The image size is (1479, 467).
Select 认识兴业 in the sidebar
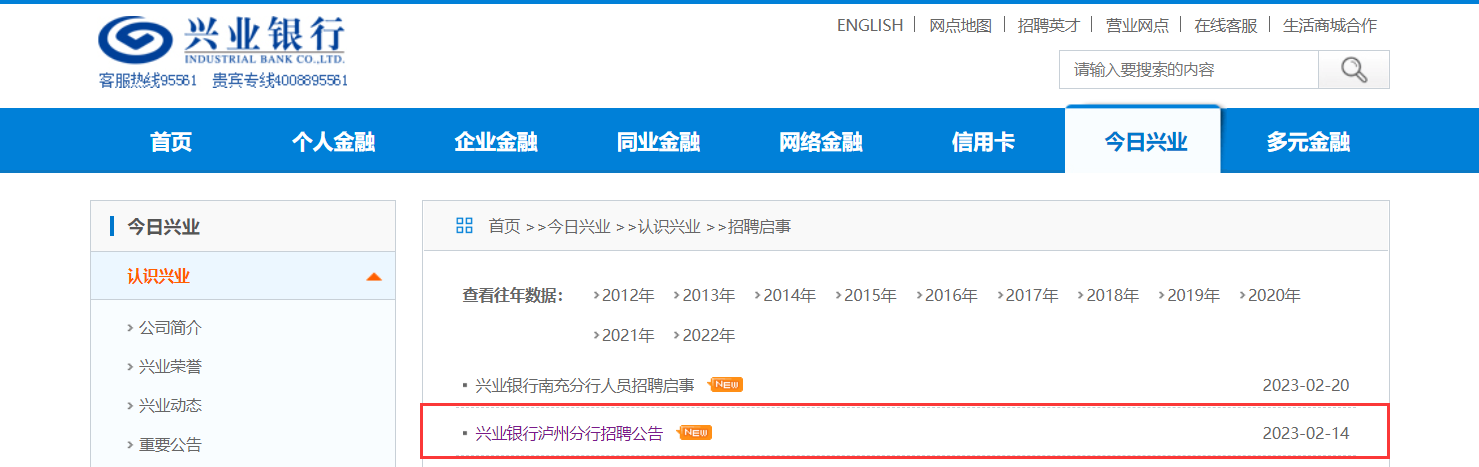pos(158,277)
